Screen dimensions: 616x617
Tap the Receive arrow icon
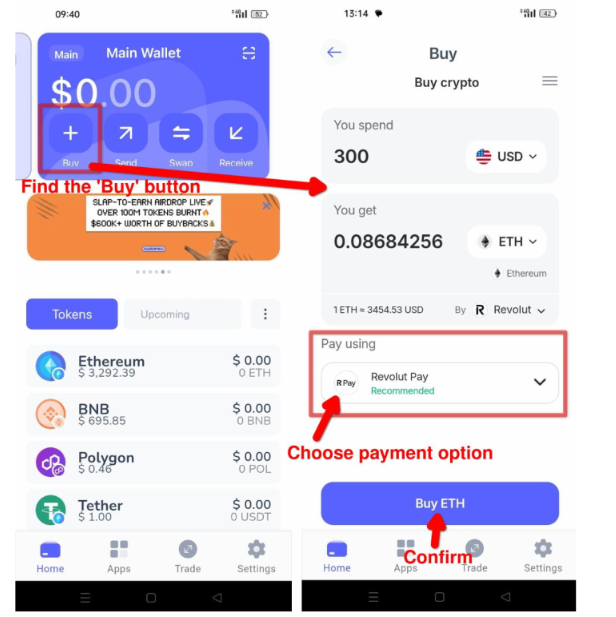(236, 133)
